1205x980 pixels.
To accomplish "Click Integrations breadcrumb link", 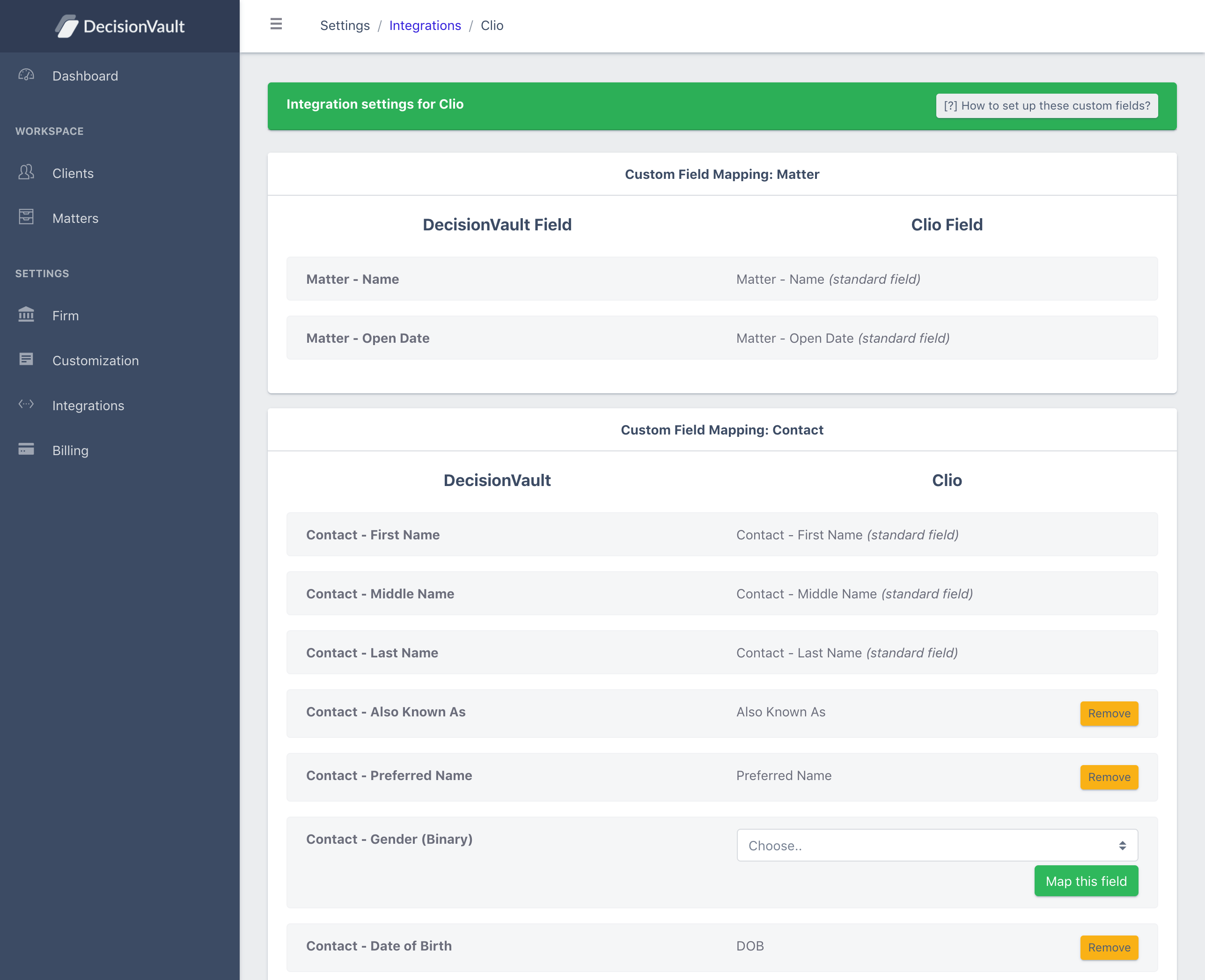I will click(x=425, y=25).
